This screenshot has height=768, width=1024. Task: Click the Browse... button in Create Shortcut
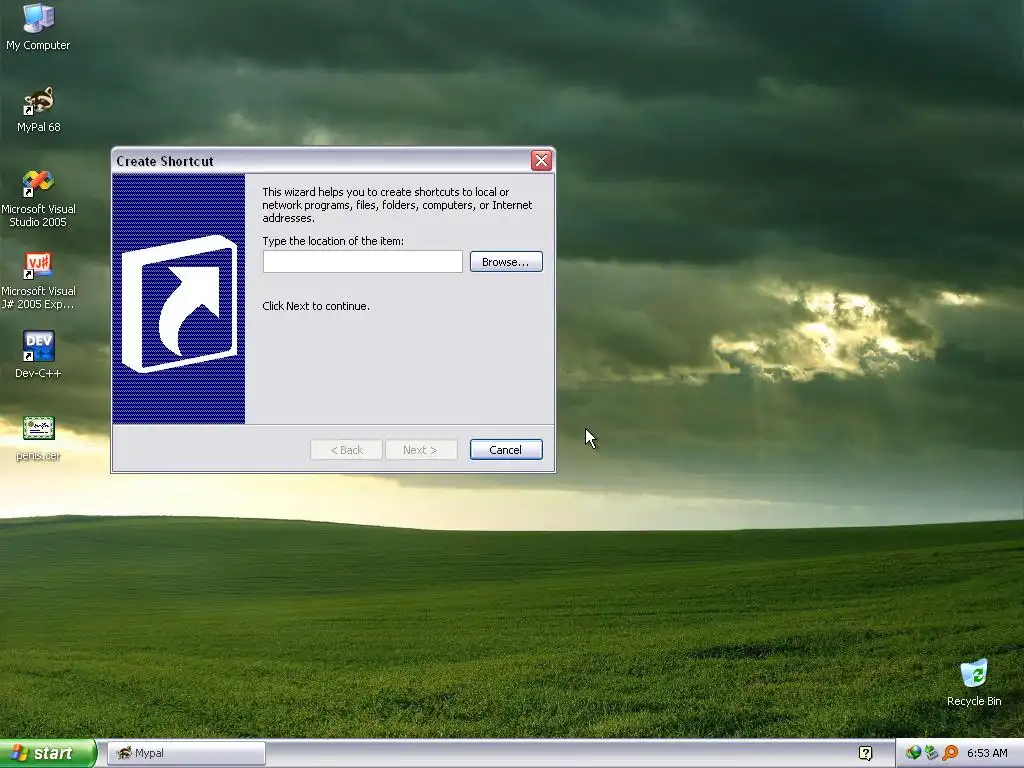tap(506, 262)
